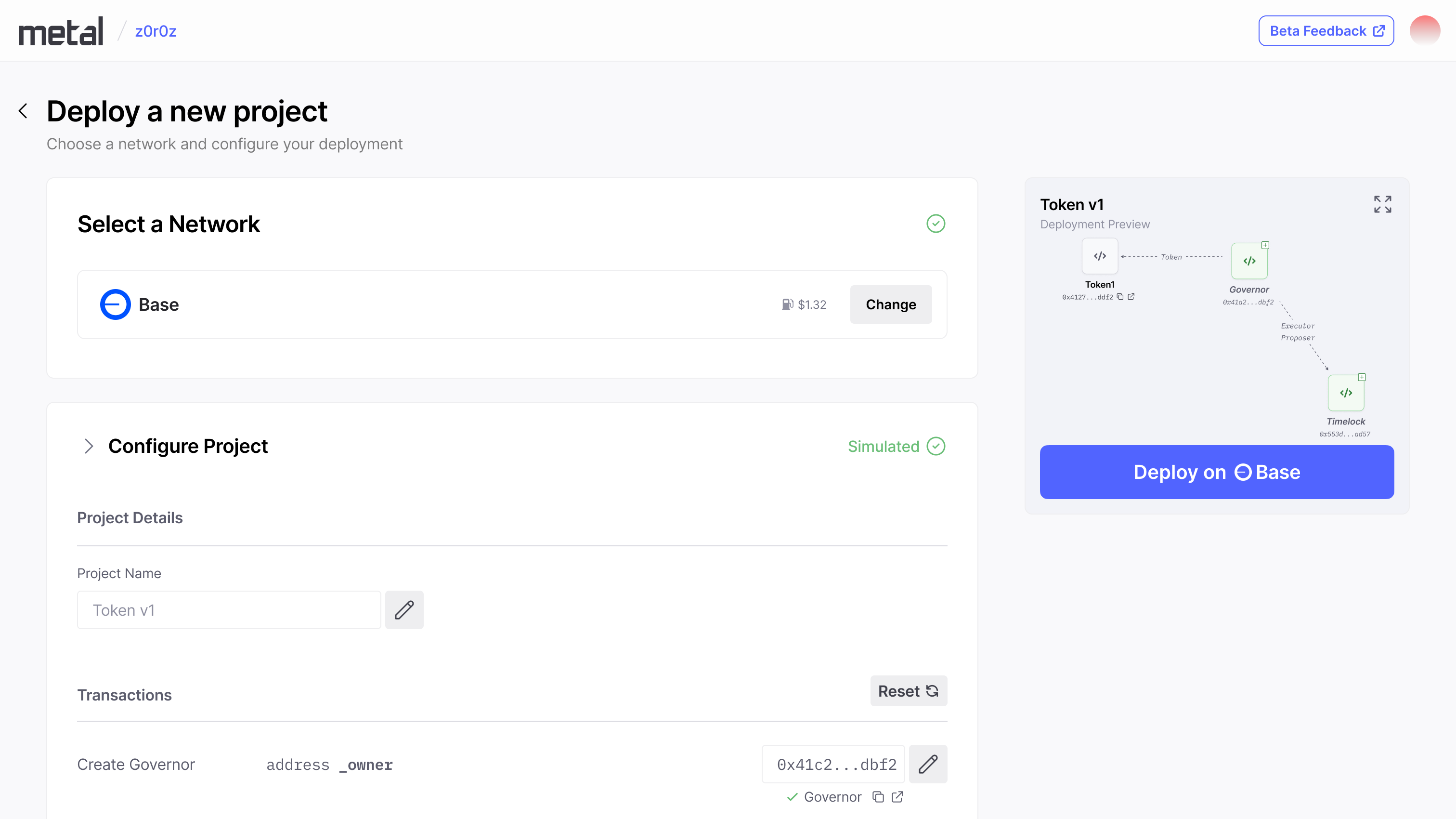Edit the _owner address with pencil icon

tap(928, 764)
